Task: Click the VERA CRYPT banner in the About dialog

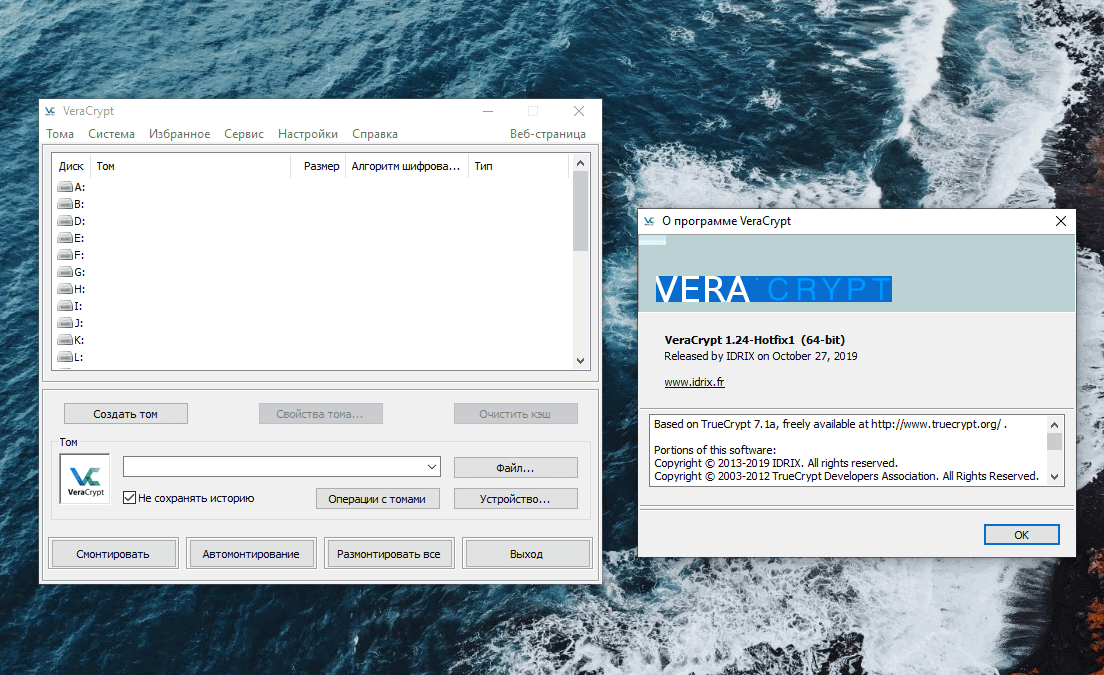Action: click(772, 289)
